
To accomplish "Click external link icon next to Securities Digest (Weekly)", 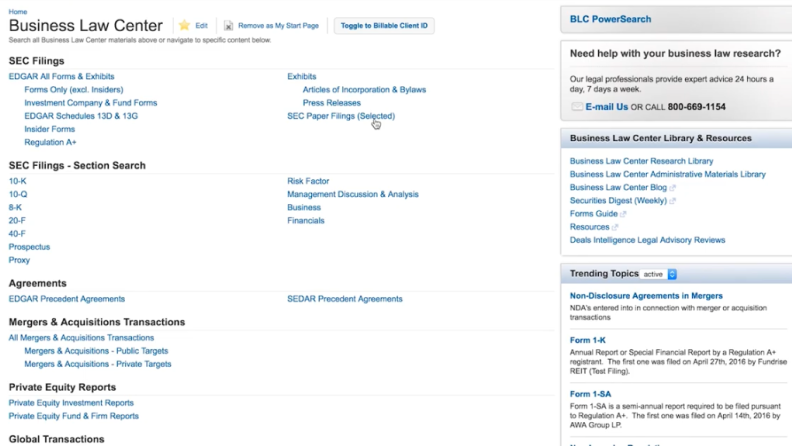I will 672,200.
